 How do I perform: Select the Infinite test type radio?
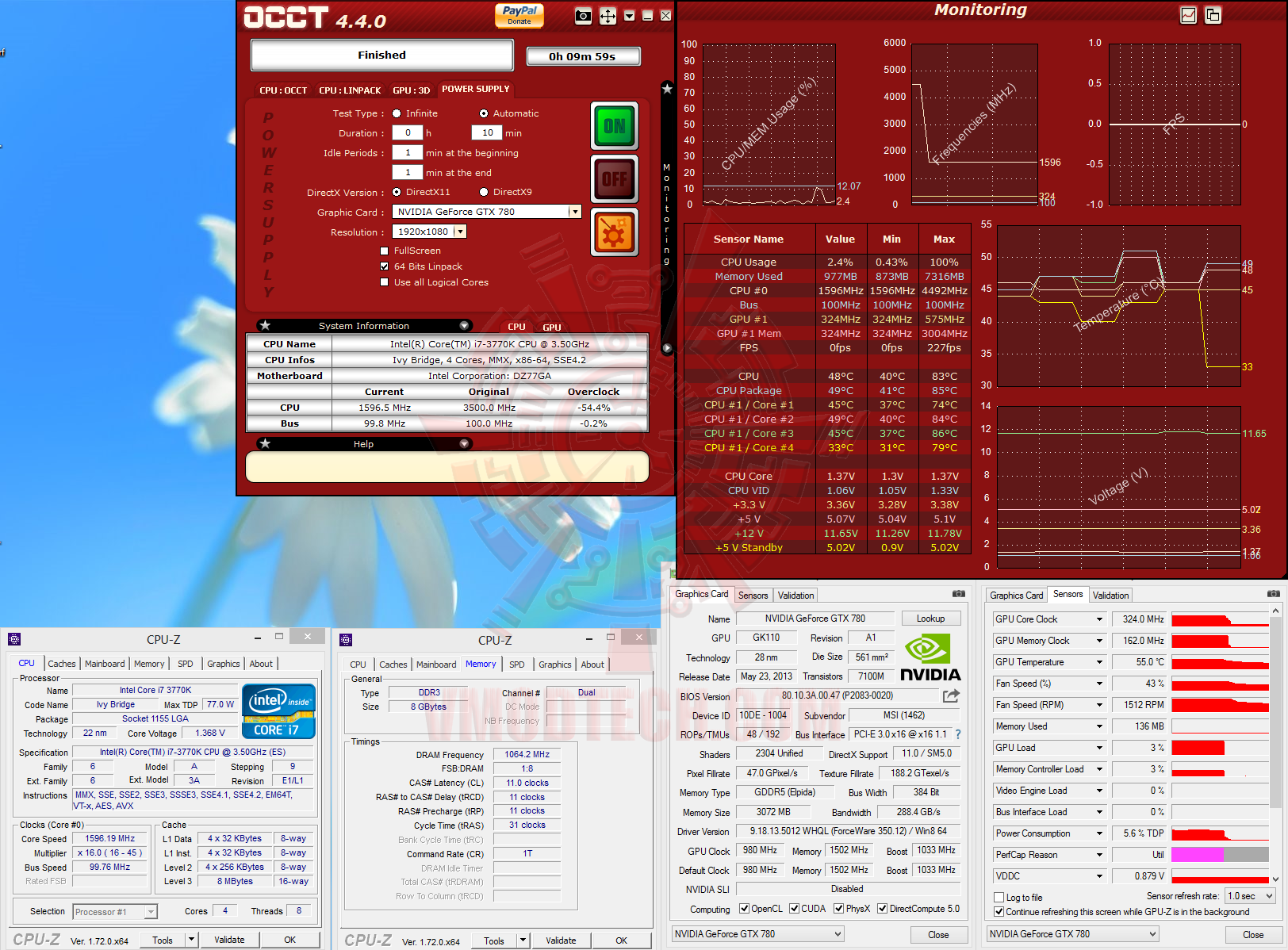point(397,113)
